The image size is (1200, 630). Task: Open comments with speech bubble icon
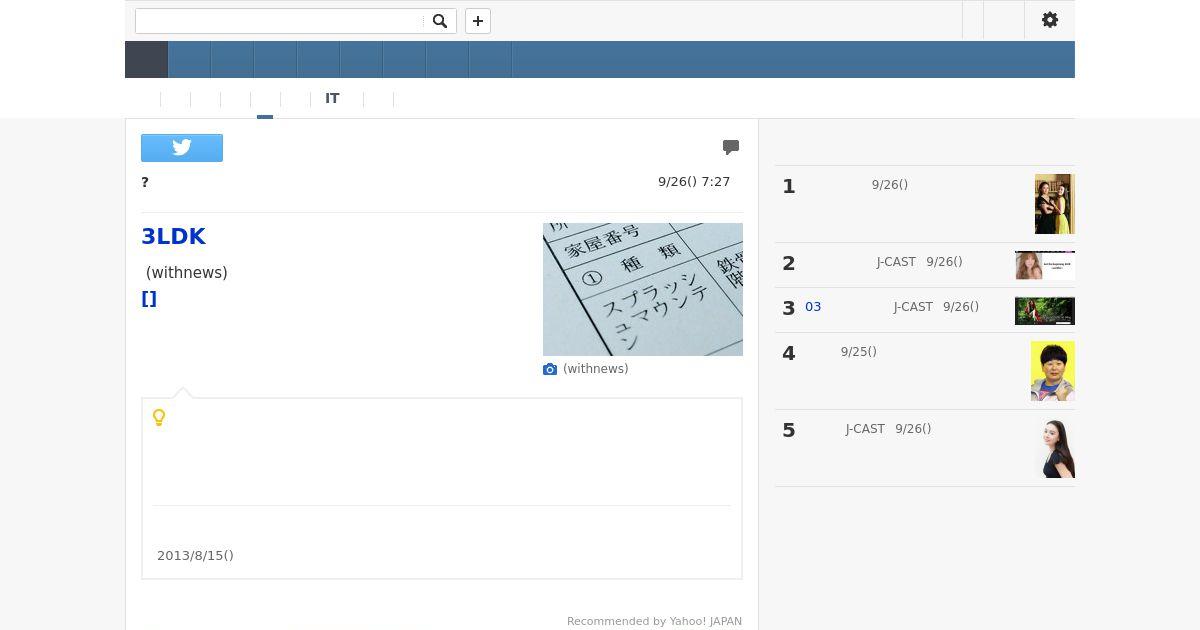[731, 147]
